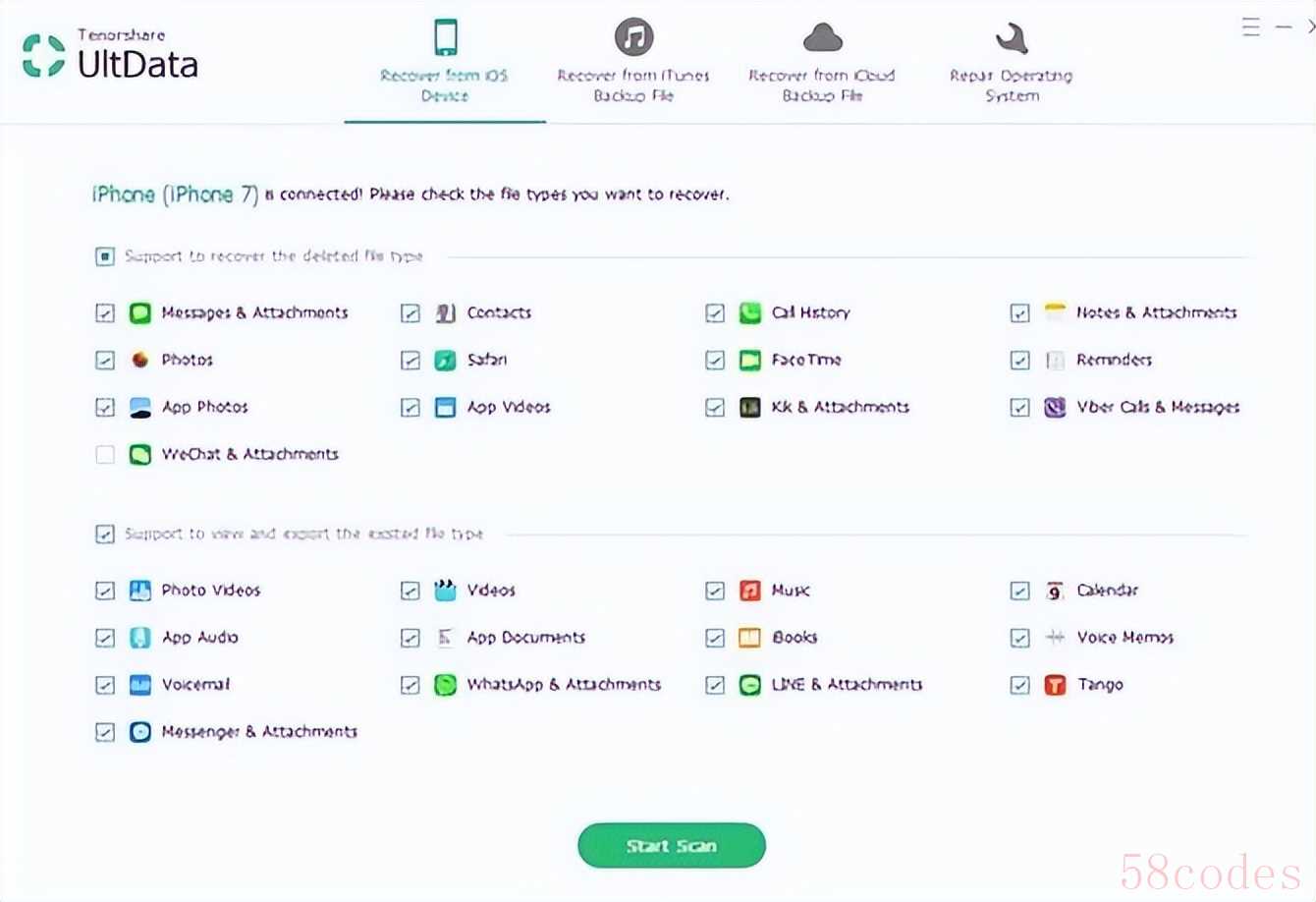Click the Reminders icon
This screenshot has width=1316, height=902.
[1055, 360]
